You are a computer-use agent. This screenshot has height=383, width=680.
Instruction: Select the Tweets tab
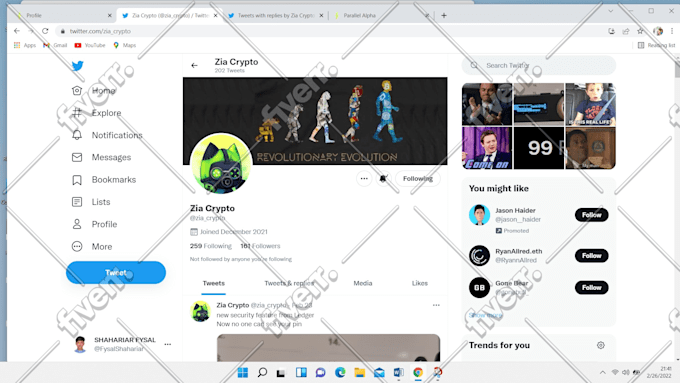point(214,283)
